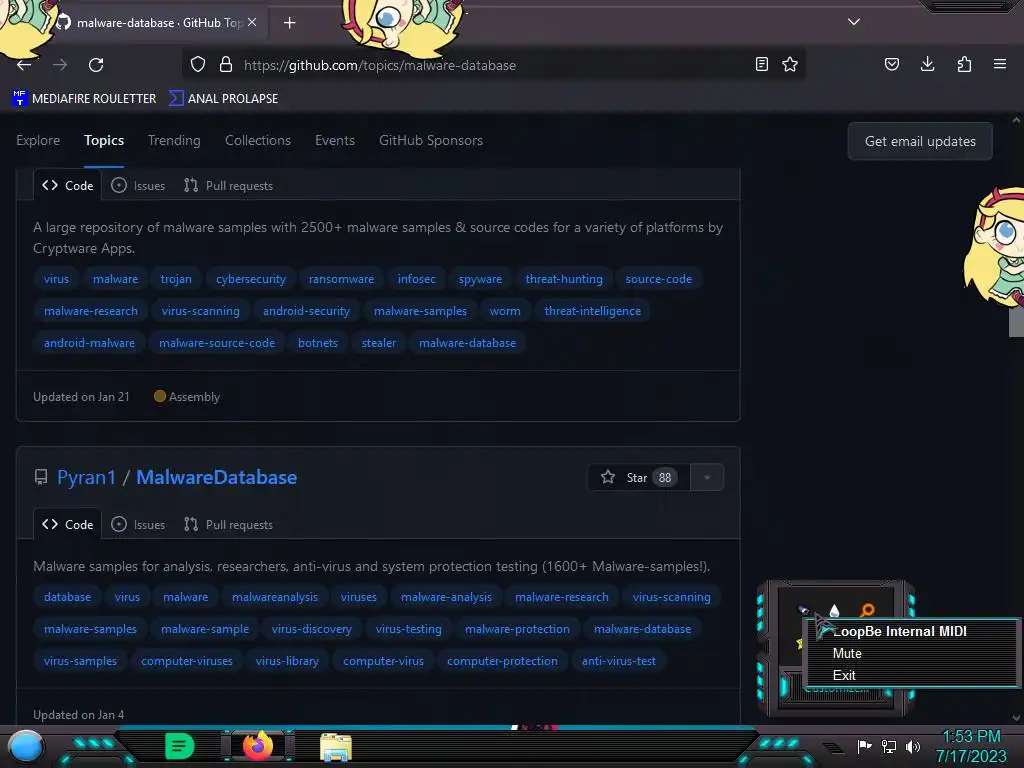Select the cybersecurity topic tag
Screen dimensions: 1024x768
251,279
